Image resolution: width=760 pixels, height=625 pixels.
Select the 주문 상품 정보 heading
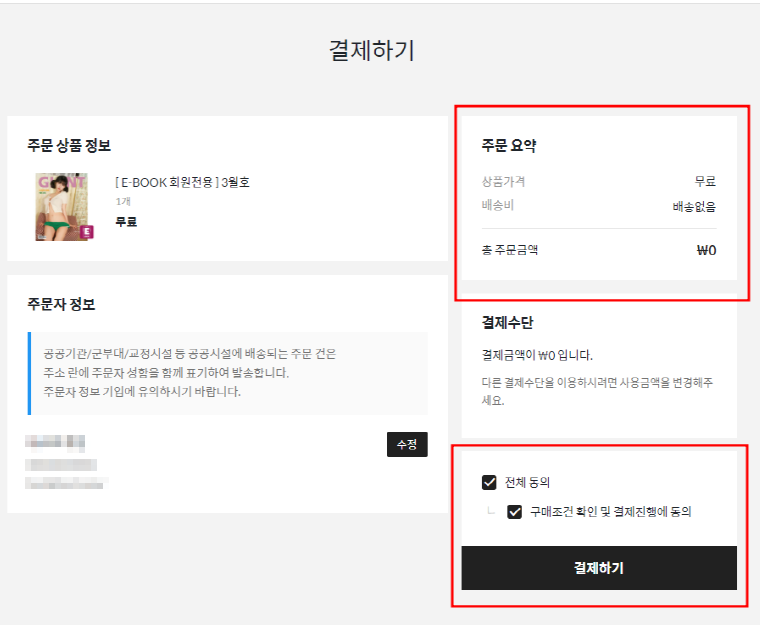pyautogui.click(x=69, y=145)
